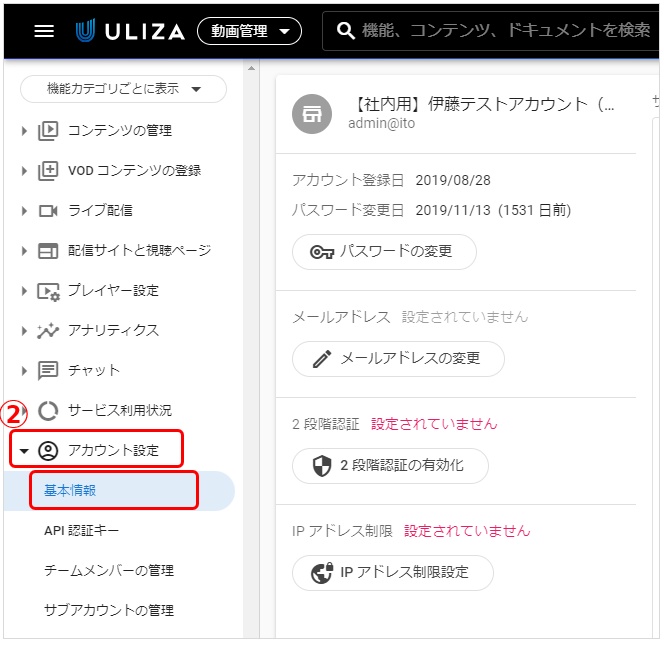664x645 pixels.
Task: Click the パスワードの変更 button
Action: pos(384,252)
